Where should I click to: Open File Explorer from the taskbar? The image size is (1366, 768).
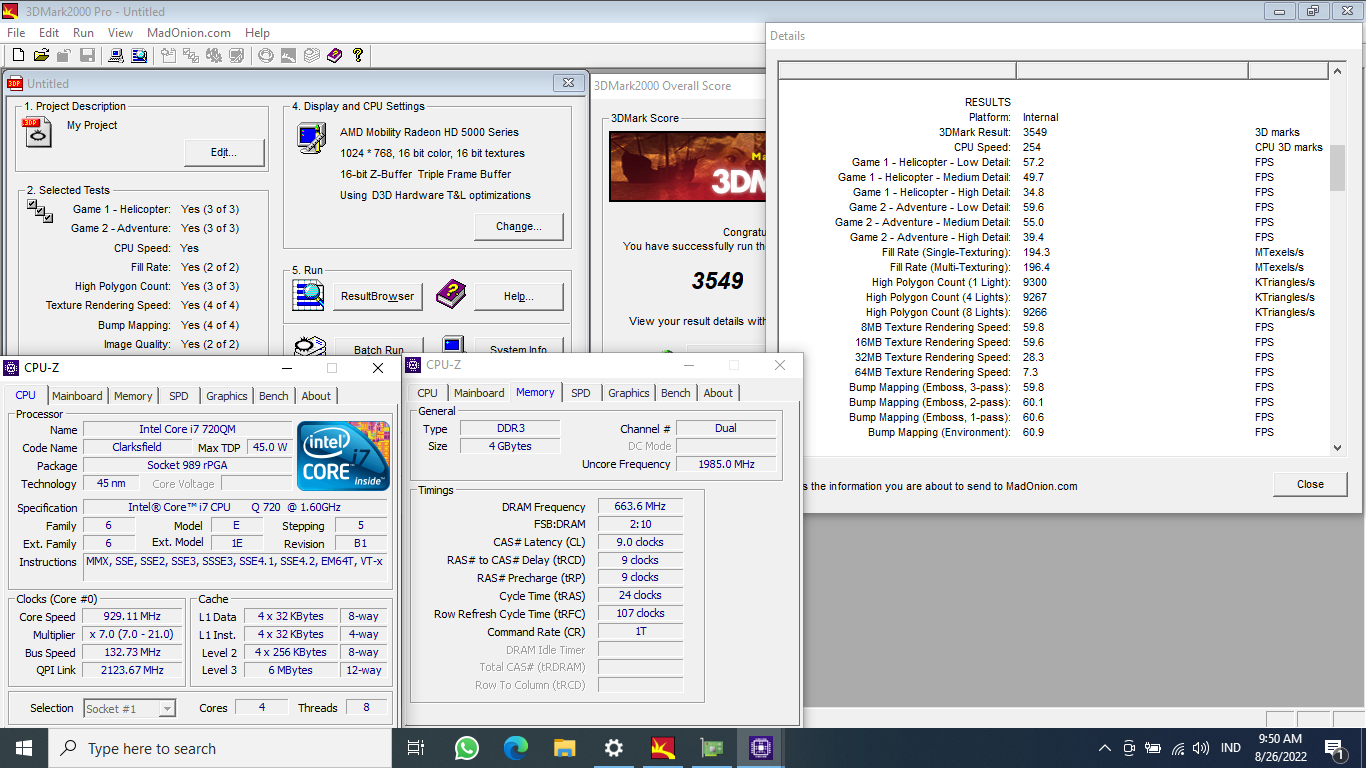tap(565, 748)
